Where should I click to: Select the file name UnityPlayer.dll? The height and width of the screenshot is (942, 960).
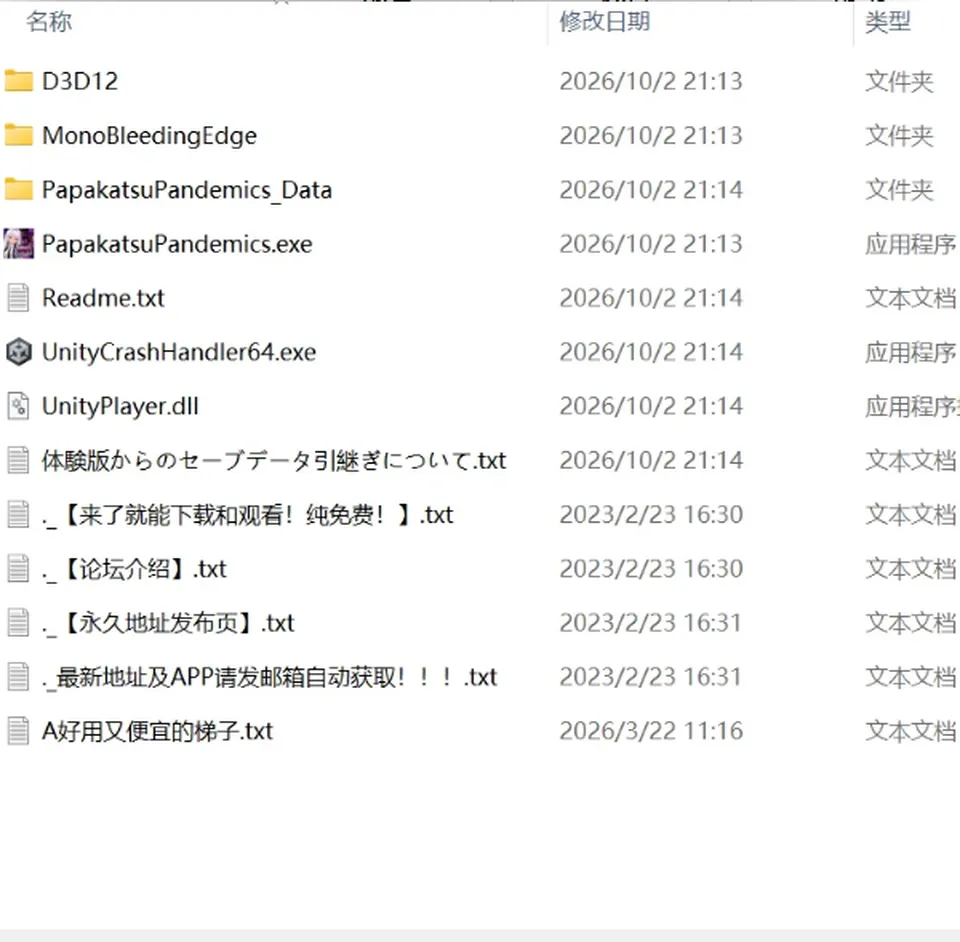(120, 406)
